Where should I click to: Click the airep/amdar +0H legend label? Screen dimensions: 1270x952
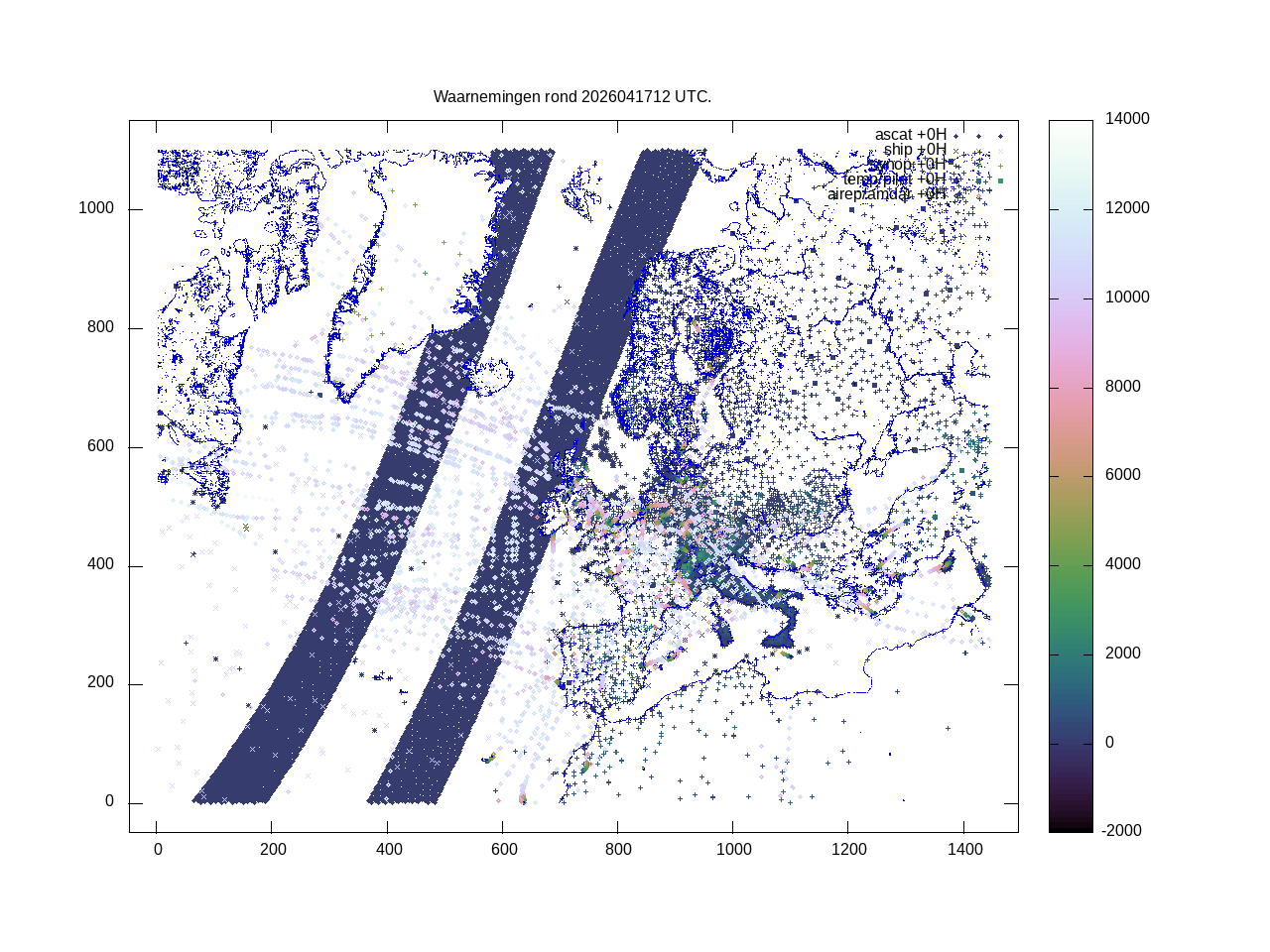click(886, 194)
